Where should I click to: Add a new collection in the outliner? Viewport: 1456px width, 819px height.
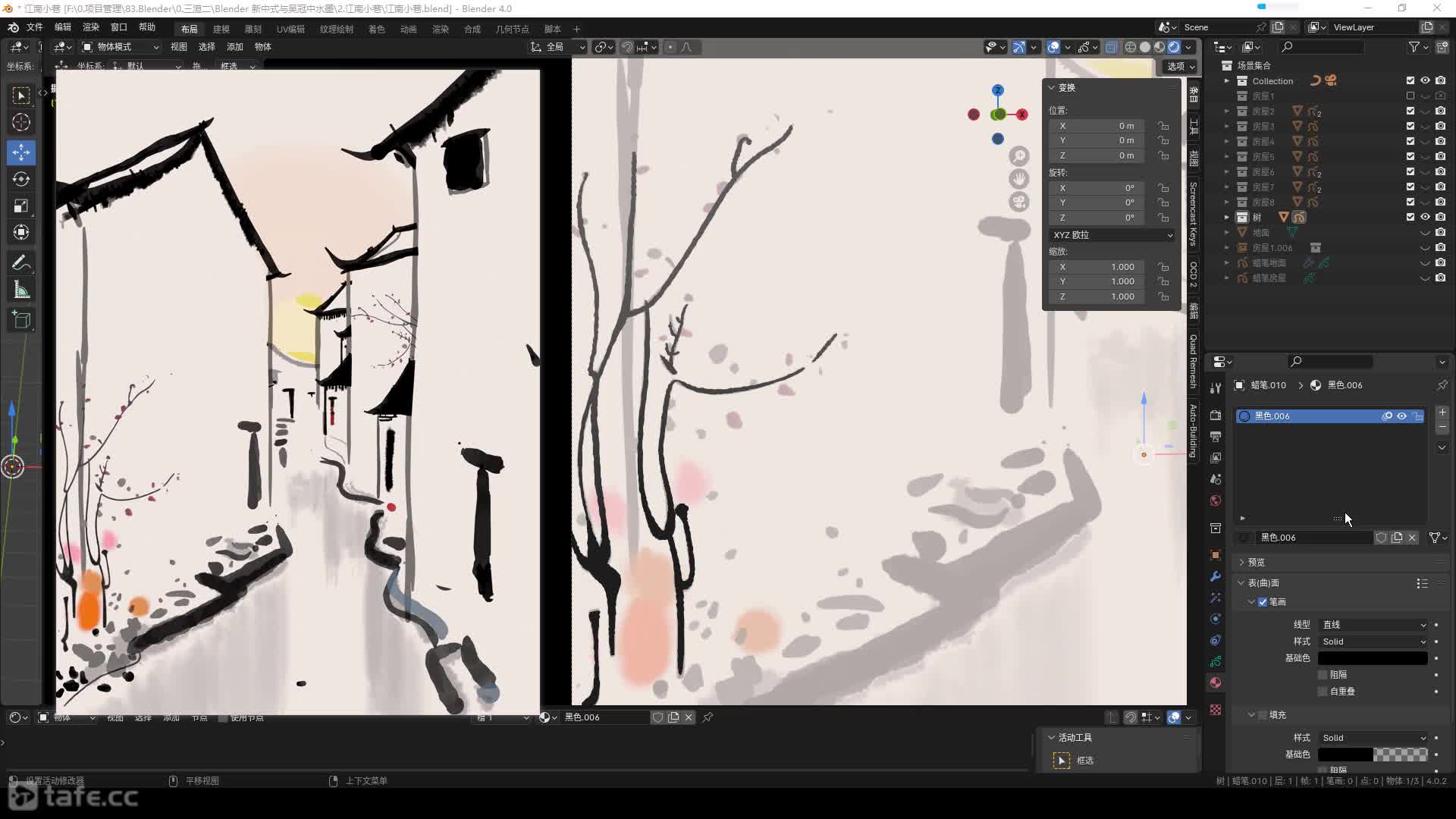[1442, 47]
